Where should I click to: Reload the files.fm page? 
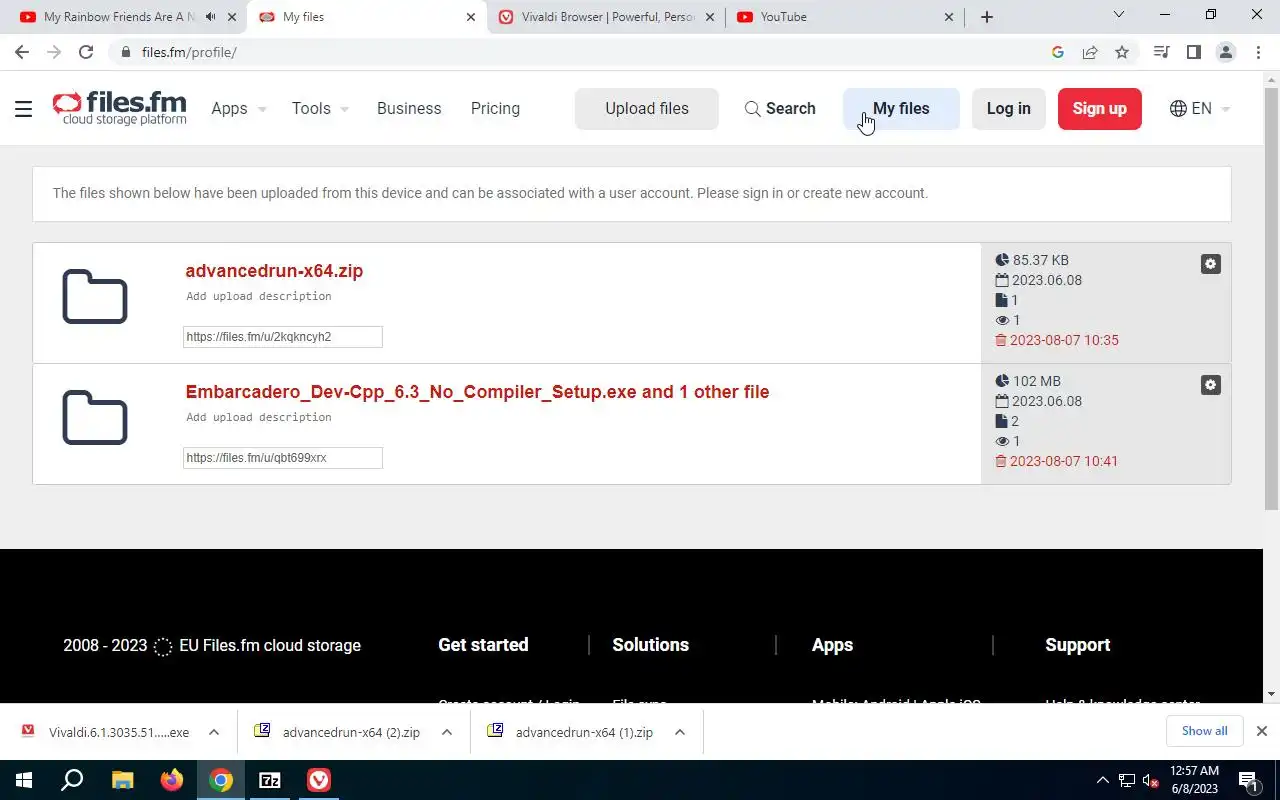[x=86, y=52]
